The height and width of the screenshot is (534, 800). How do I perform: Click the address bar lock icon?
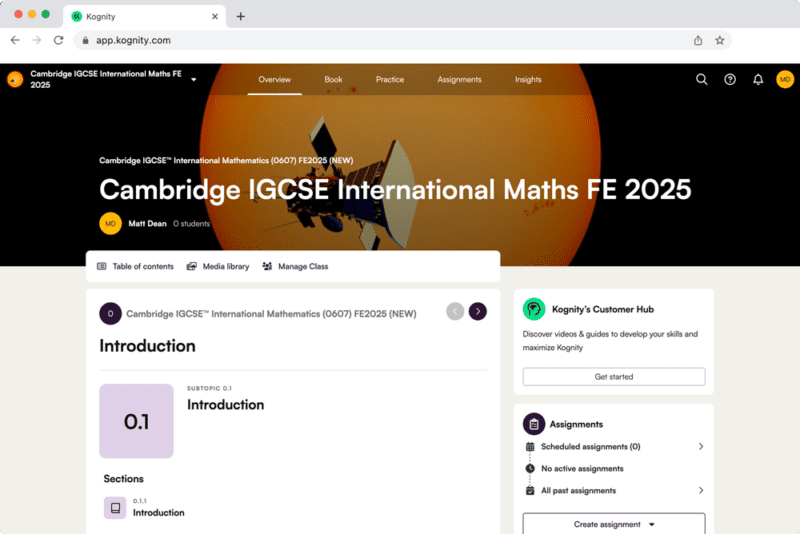click(85, 40)
